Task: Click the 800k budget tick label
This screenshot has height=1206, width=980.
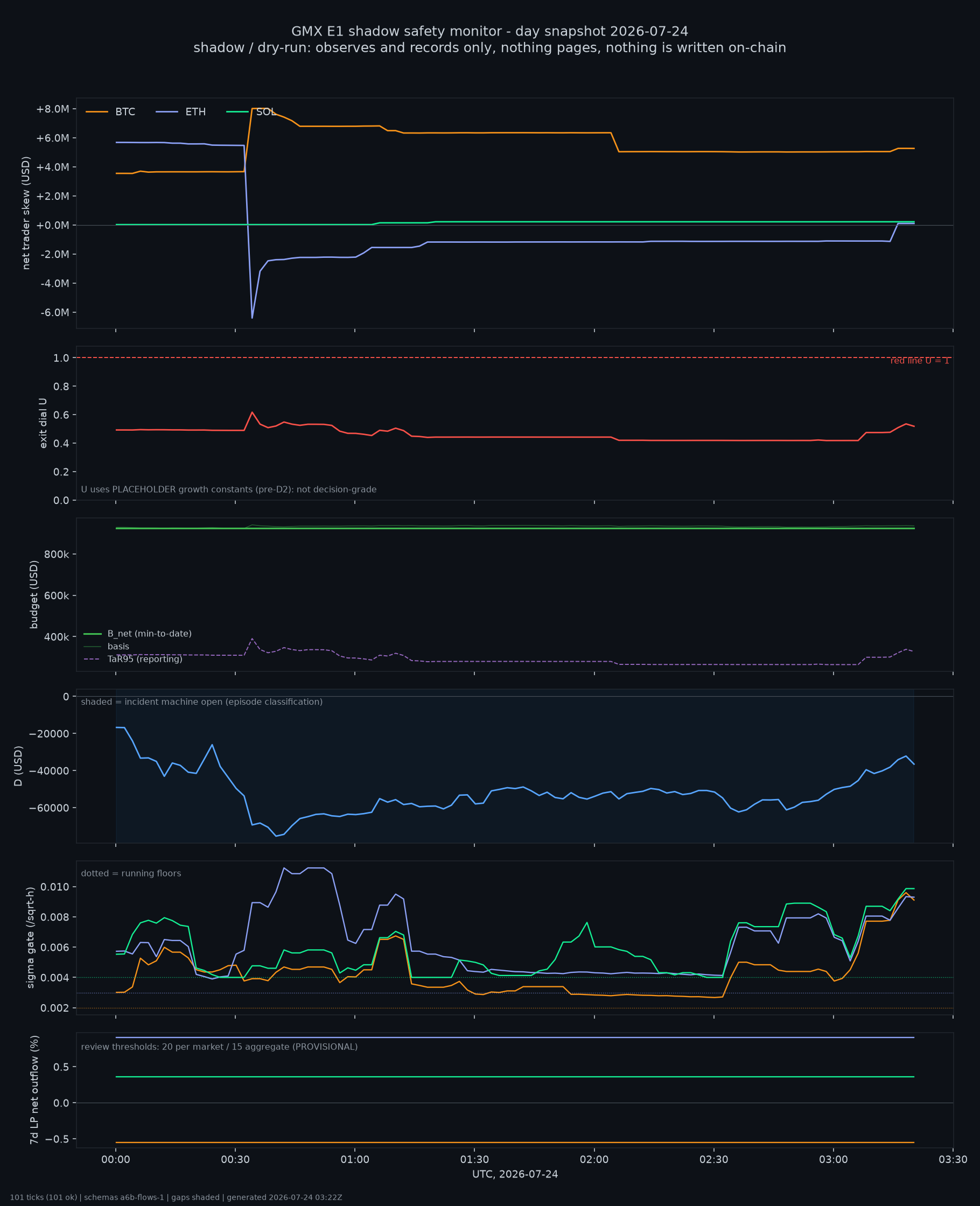Action: (57, 555)
